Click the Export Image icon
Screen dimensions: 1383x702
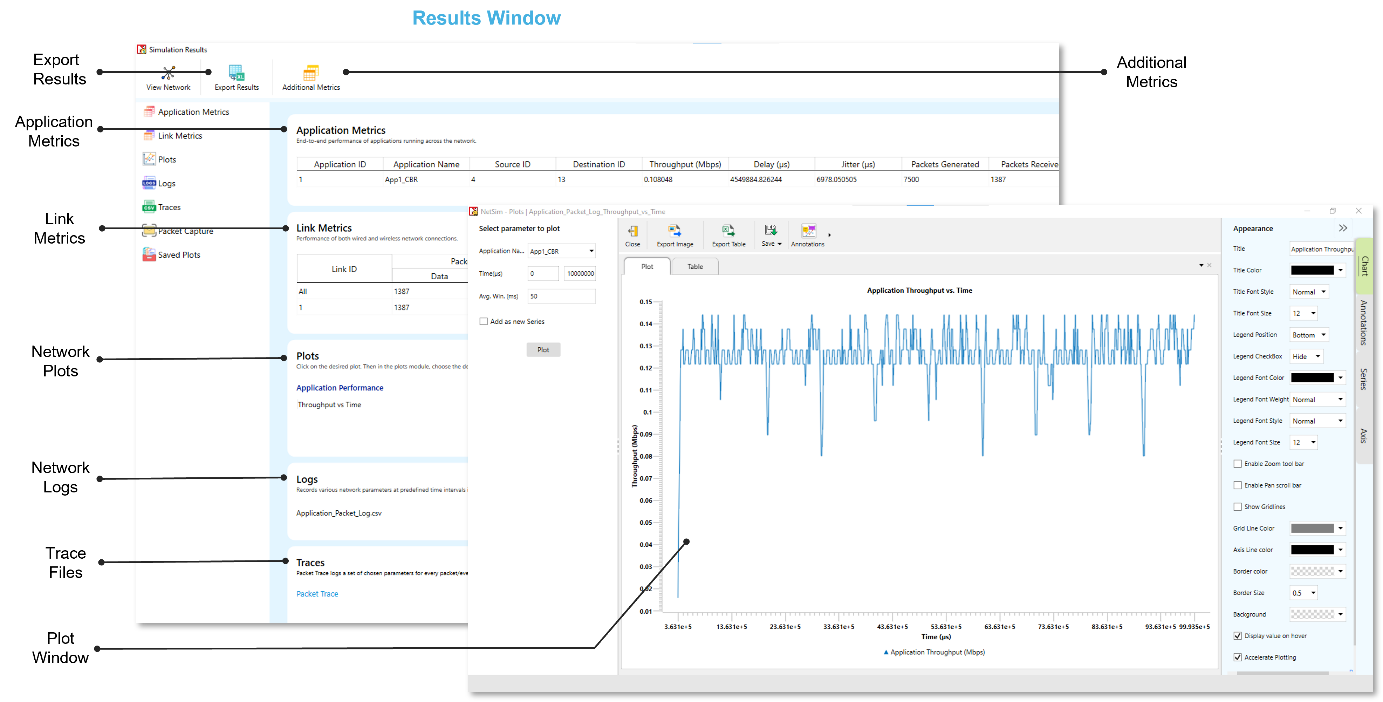point(674,232)
